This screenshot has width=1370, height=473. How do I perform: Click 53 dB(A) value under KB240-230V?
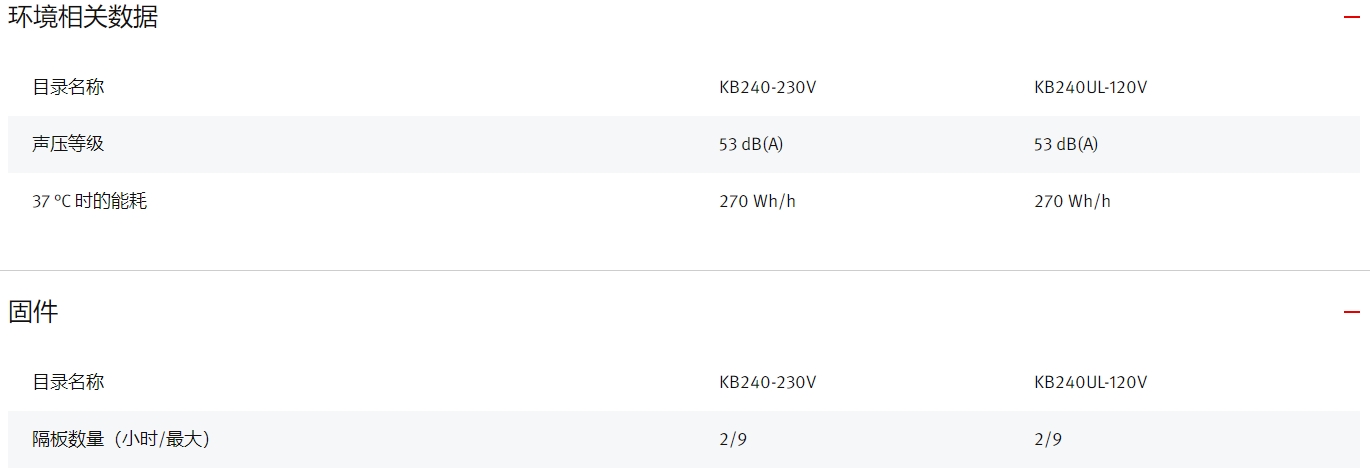click(751, 144)
